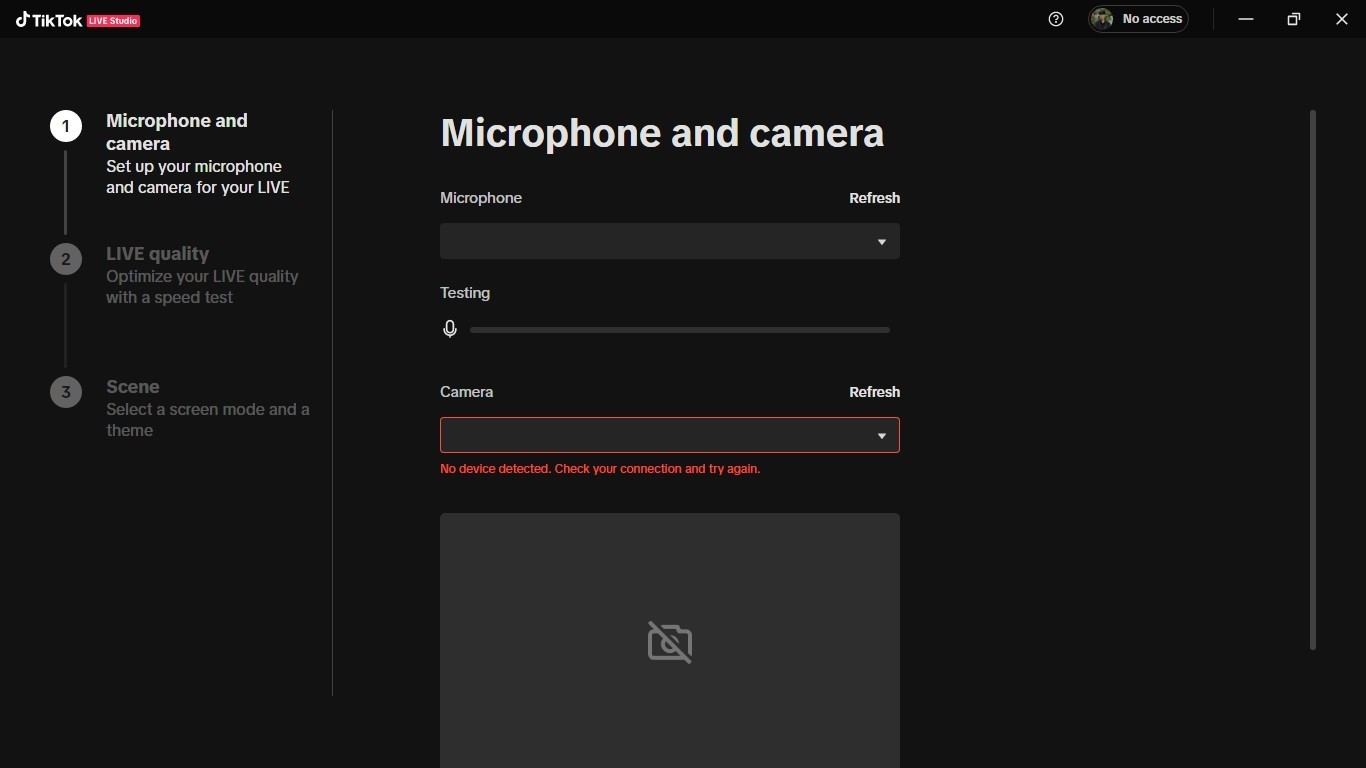The height and width of the screenshot is (768, 1366).
Task: Refresh the Camera device list
Action: point(874,392)
